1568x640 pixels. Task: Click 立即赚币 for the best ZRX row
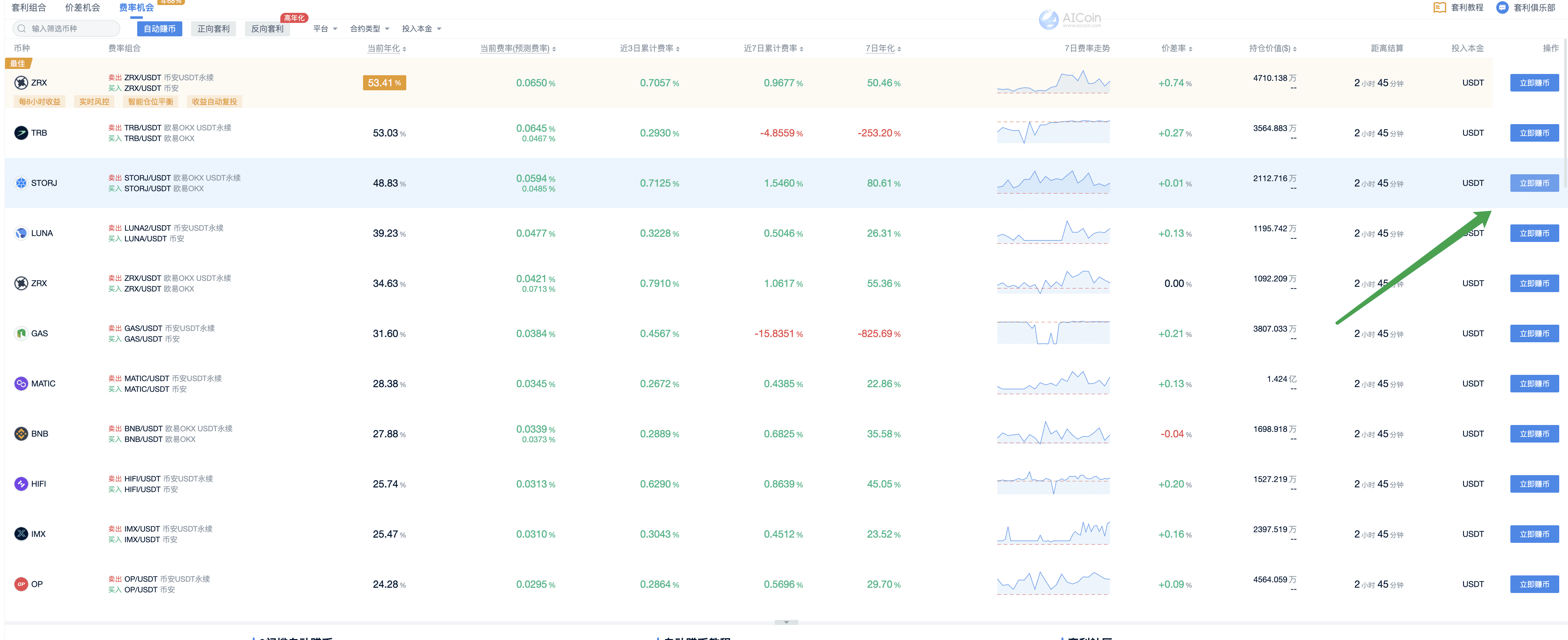click(1534, 83)
